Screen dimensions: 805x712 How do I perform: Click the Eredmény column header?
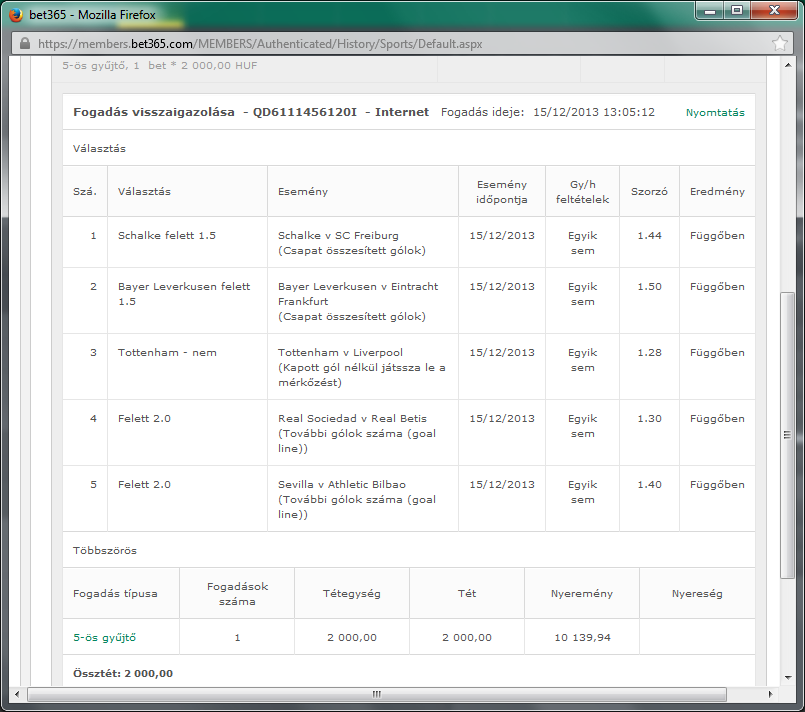[717, 191]
